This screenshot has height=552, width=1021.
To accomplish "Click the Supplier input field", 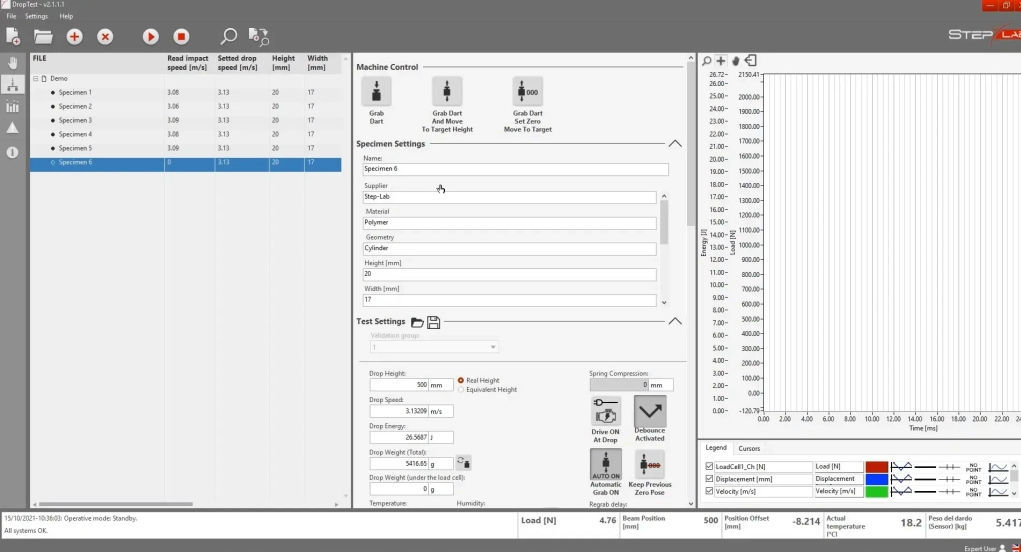I will click(x=509, y=197).
